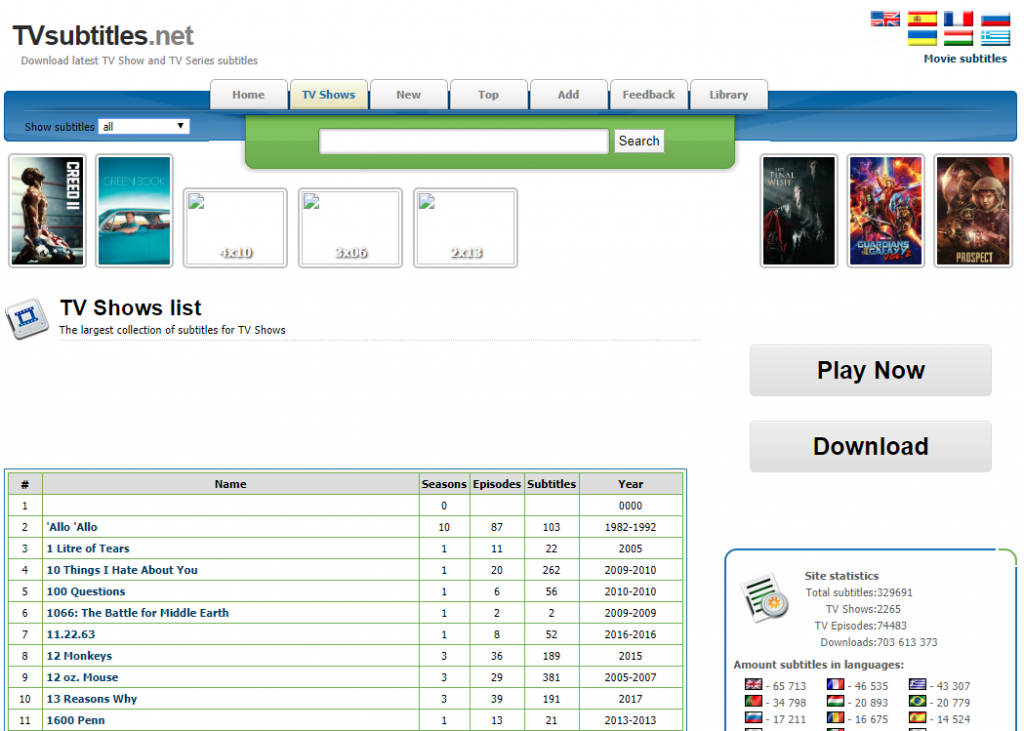Open the 13 Reasons Why show link

coord(92,699)
